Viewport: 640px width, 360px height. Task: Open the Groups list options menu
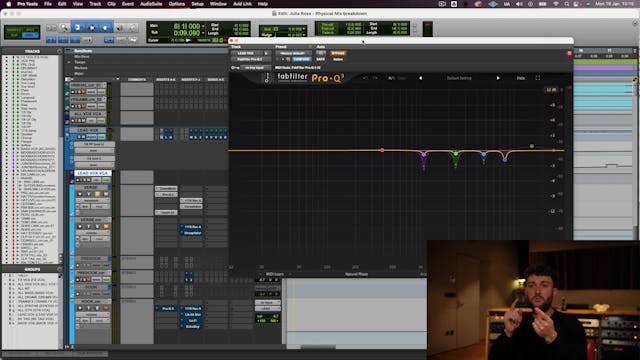[x=60, y=269]
